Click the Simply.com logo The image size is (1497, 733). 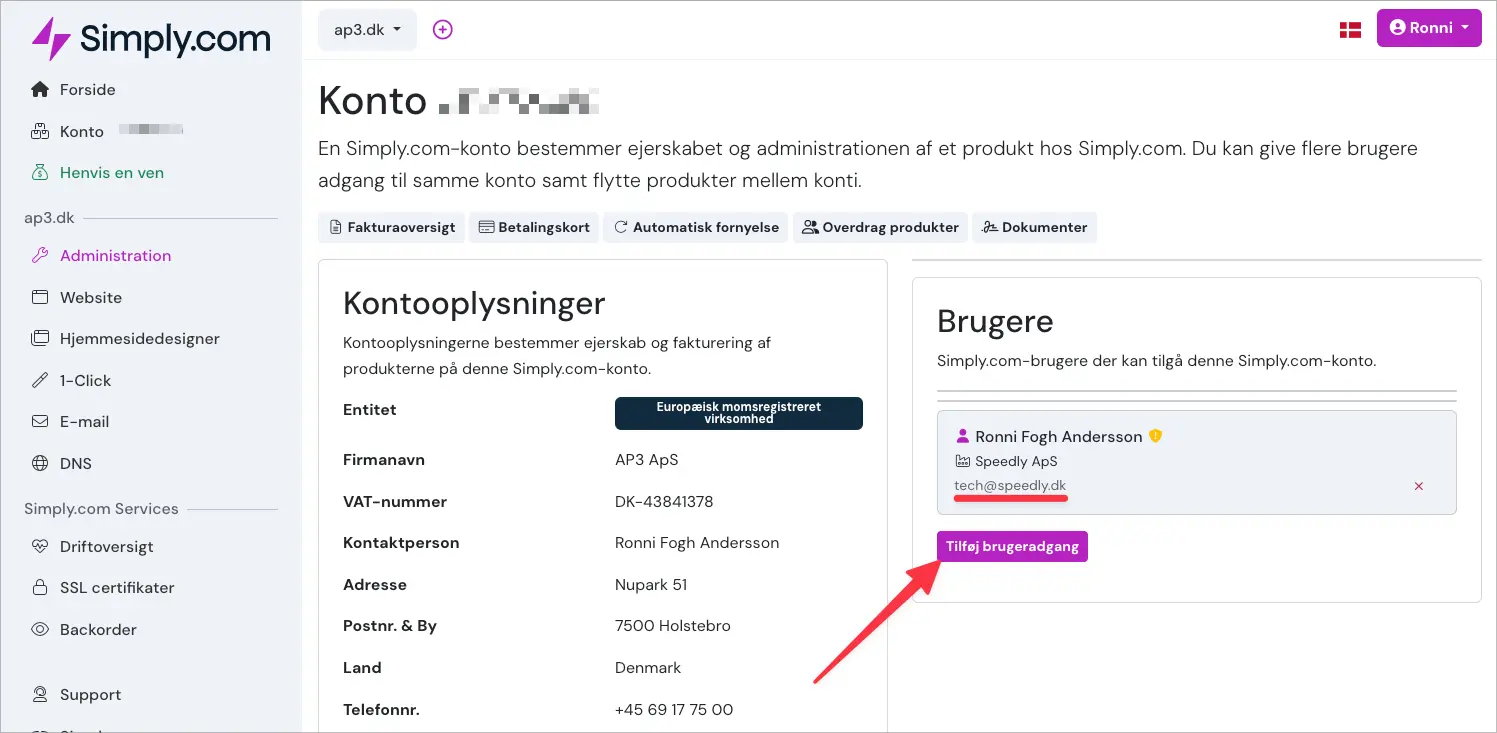150,39
